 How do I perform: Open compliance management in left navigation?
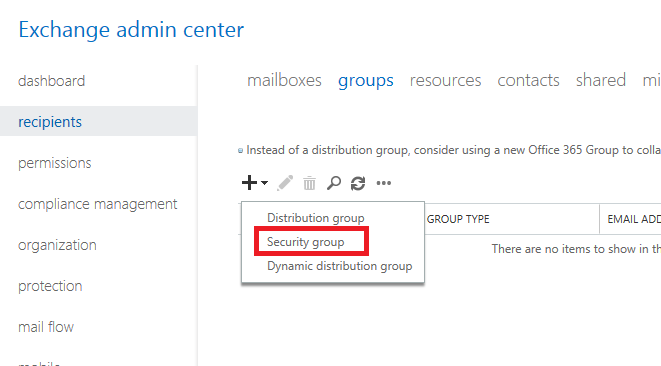(99, 204)
